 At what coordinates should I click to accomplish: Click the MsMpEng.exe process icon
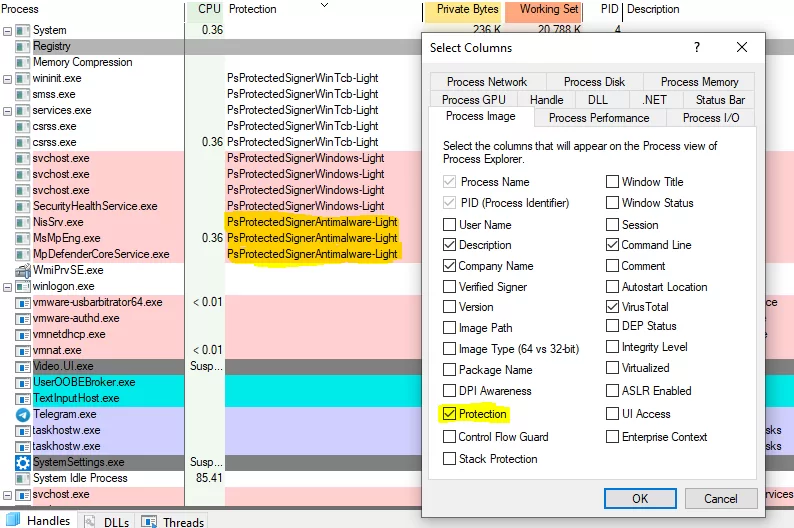pyautogui.click(x=22, y=238)
